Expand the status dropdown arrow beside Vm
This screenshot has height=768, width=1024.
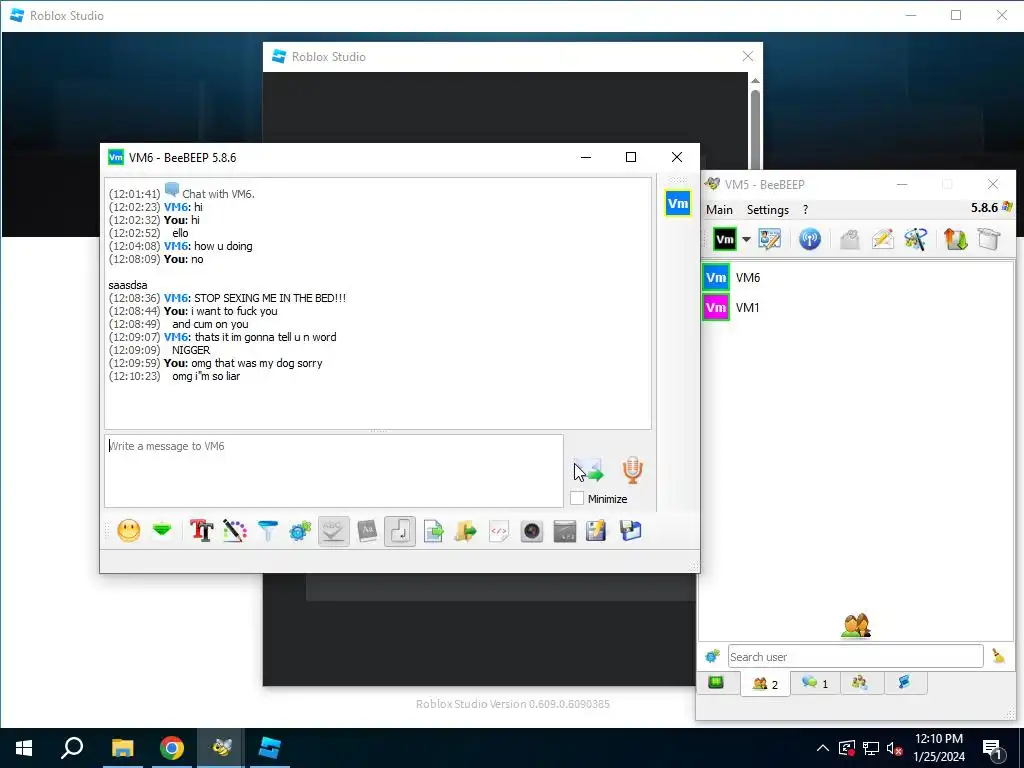coord(746,240)
